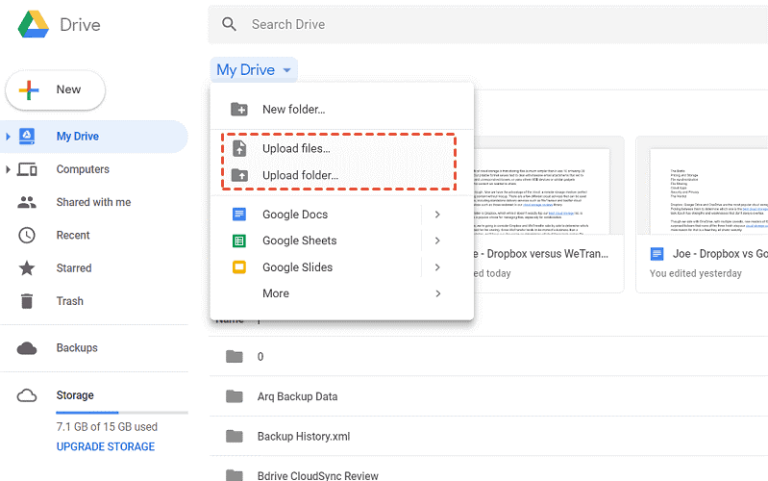Open Storage in sidebar

[74, 395]
